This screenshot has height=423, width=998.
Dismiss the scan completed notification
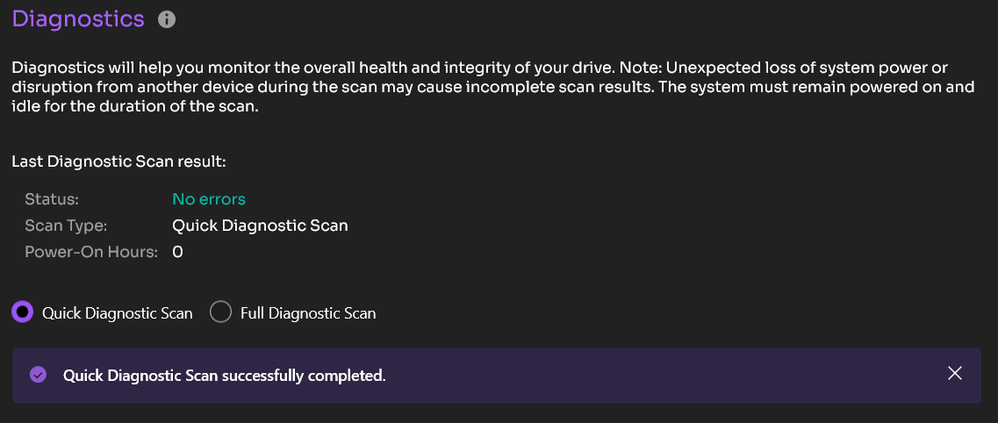click(955, 374)
